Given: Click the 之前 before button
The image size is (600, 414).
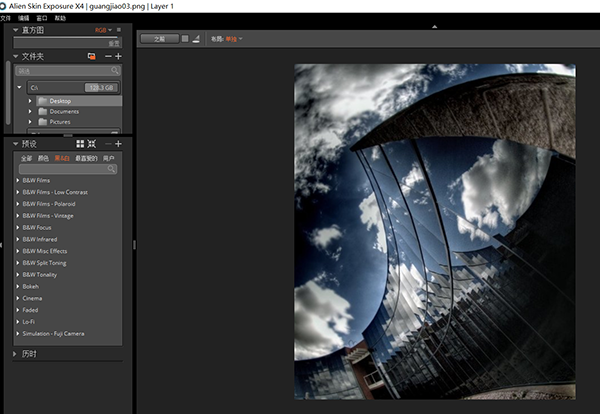Looking at the screenshot, I should tap(159, 39).
